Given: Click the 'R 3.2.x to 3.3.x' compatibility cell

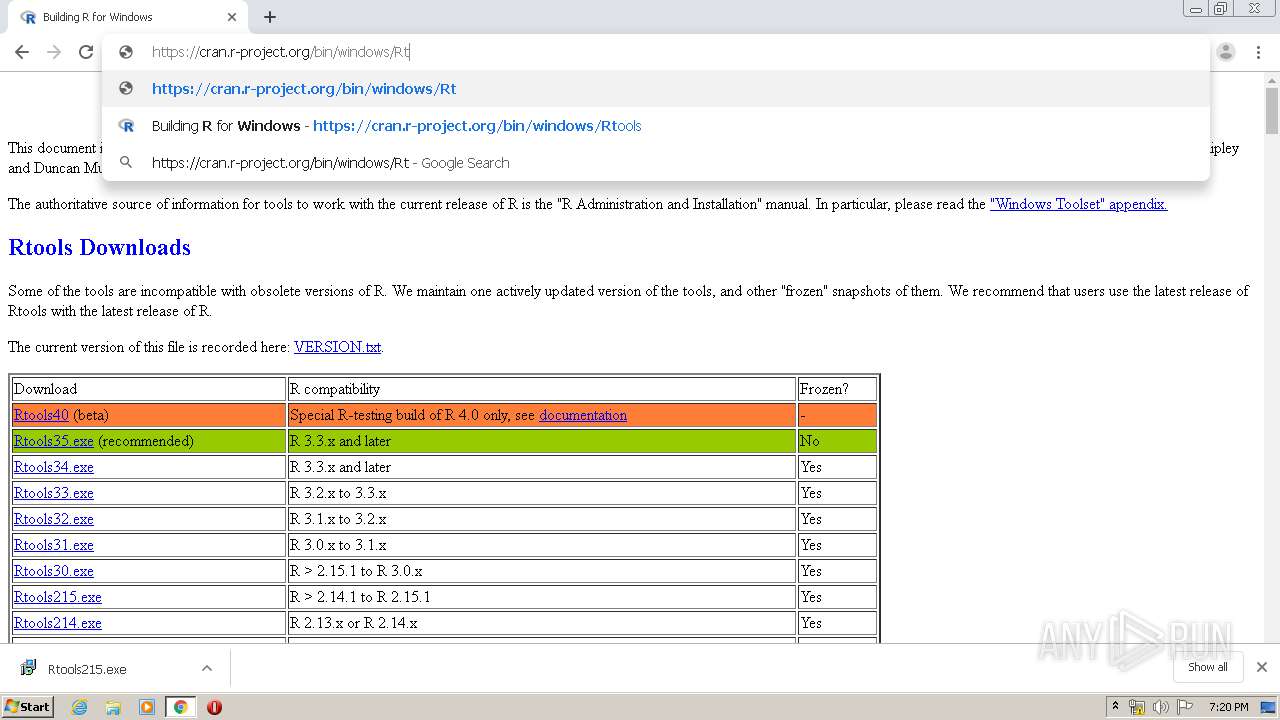Looking at the screenshot, I should click(542, 493).
